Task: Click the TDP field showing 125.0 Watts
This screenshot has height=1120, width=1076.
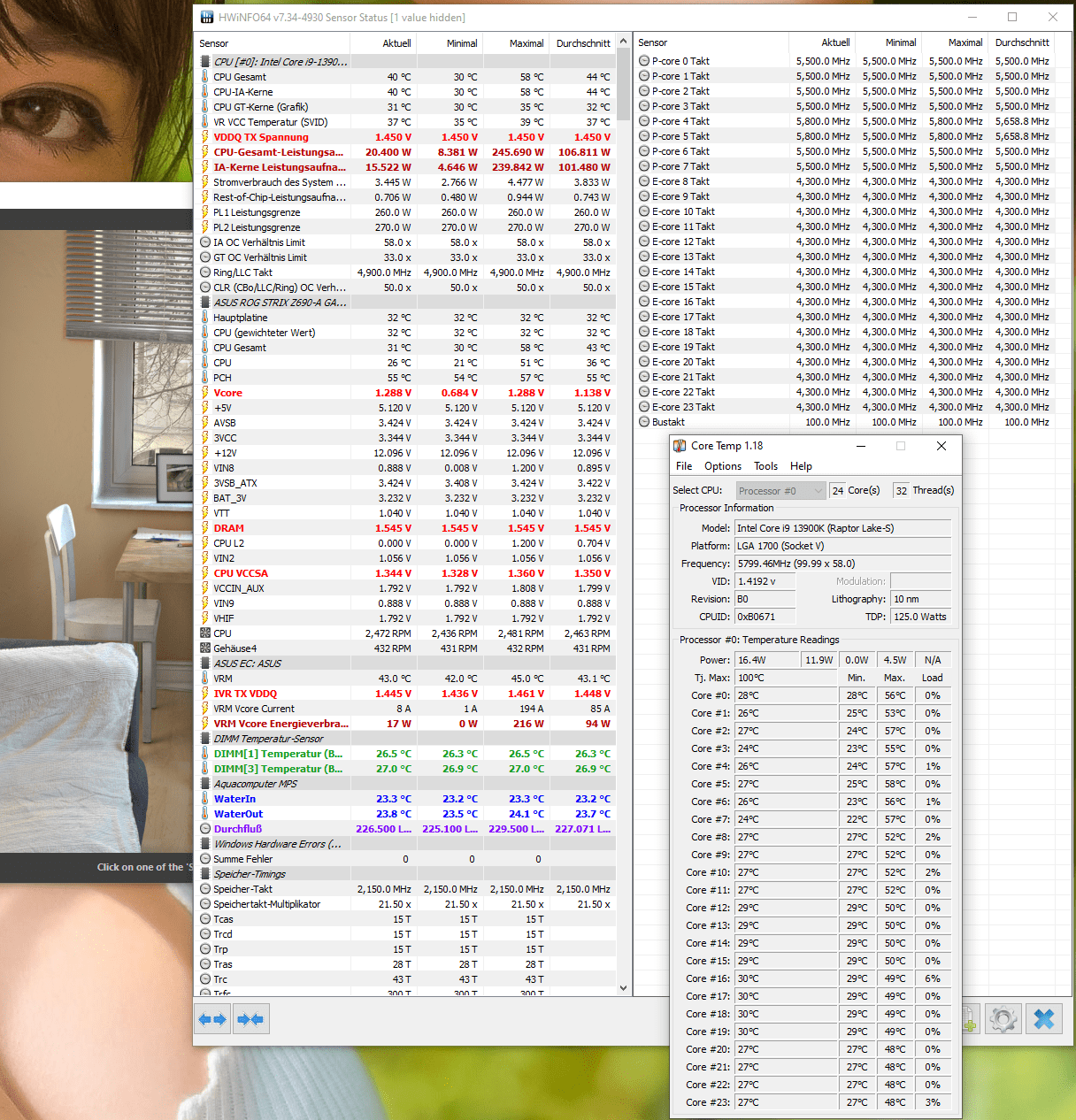Action: pyautogui.click(x=920, y=617)
